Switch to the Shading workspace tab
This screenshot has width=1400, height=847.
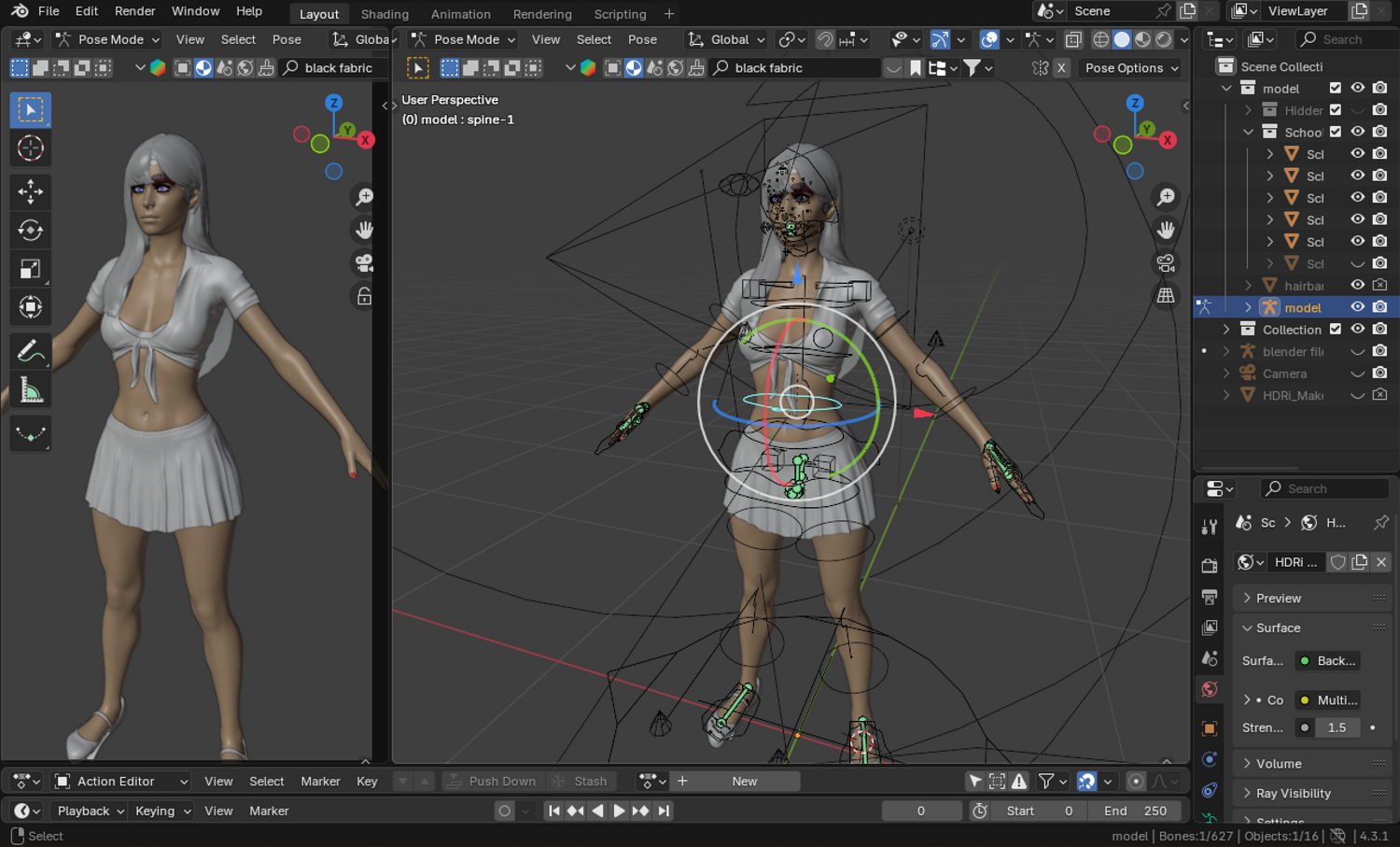[x=385, y=14]
